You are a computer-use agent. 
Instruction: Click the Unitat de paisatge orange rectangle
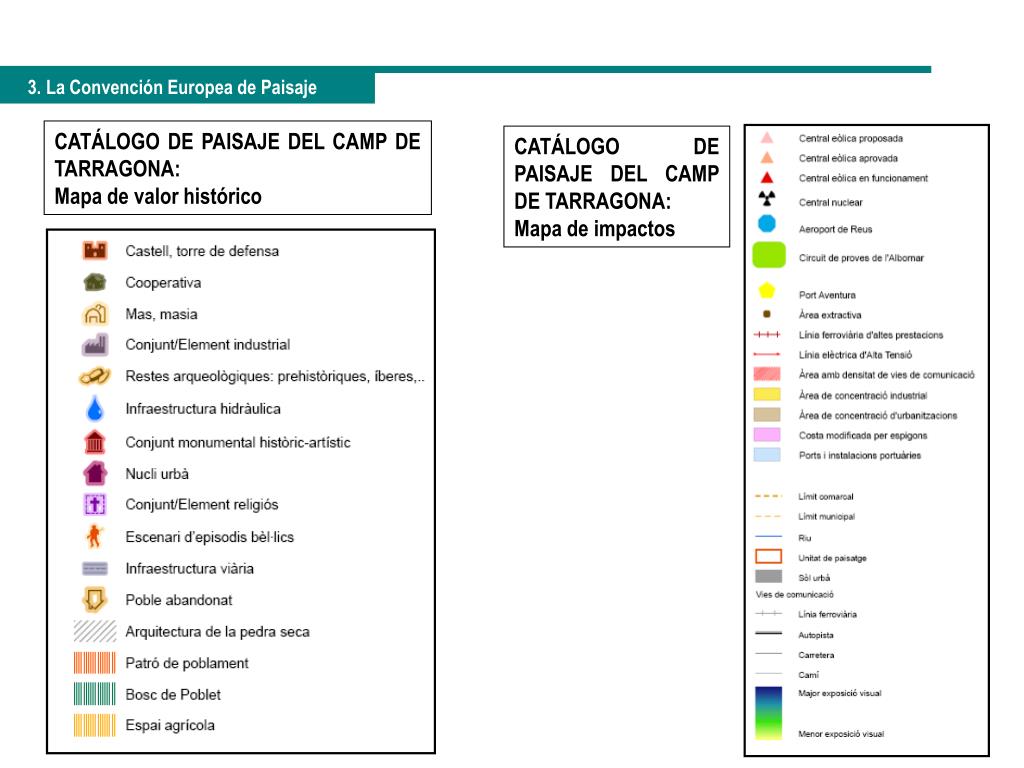(768, 556)
